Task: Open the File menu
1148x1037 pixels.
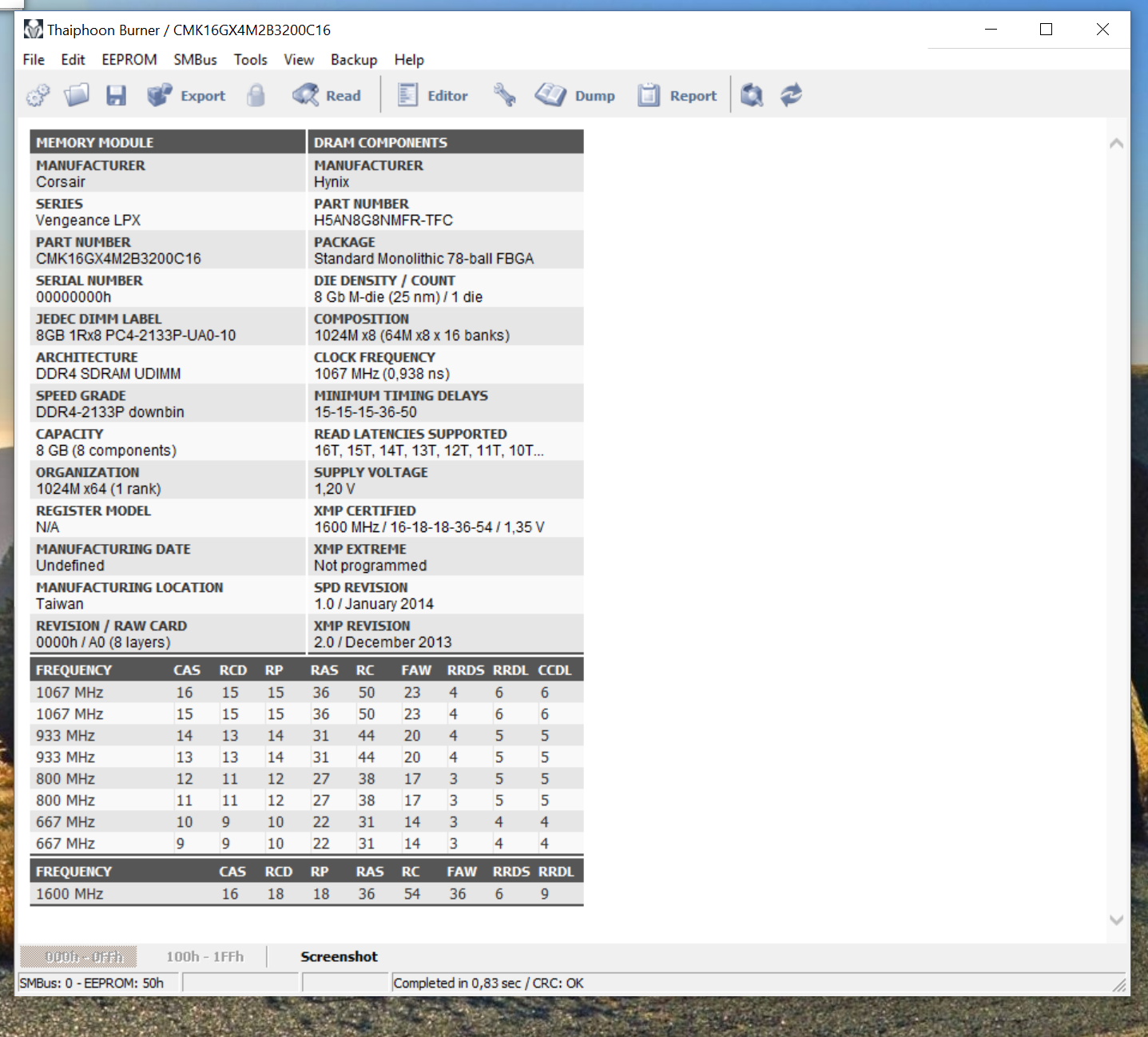Action: pyautogui.click(x=34, y=60)
